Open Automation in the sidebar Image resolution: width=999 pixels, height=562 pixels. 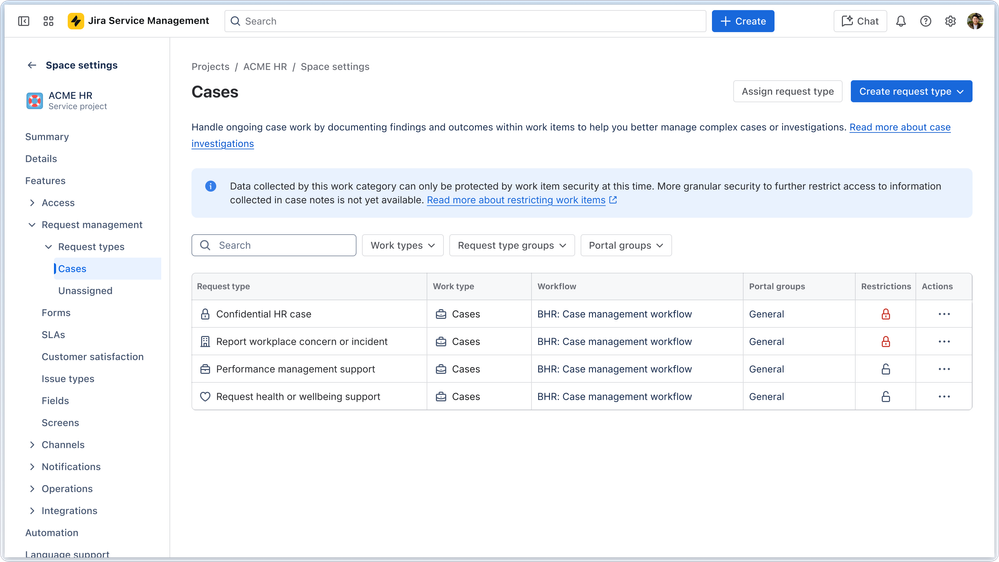tap(52, 533)
